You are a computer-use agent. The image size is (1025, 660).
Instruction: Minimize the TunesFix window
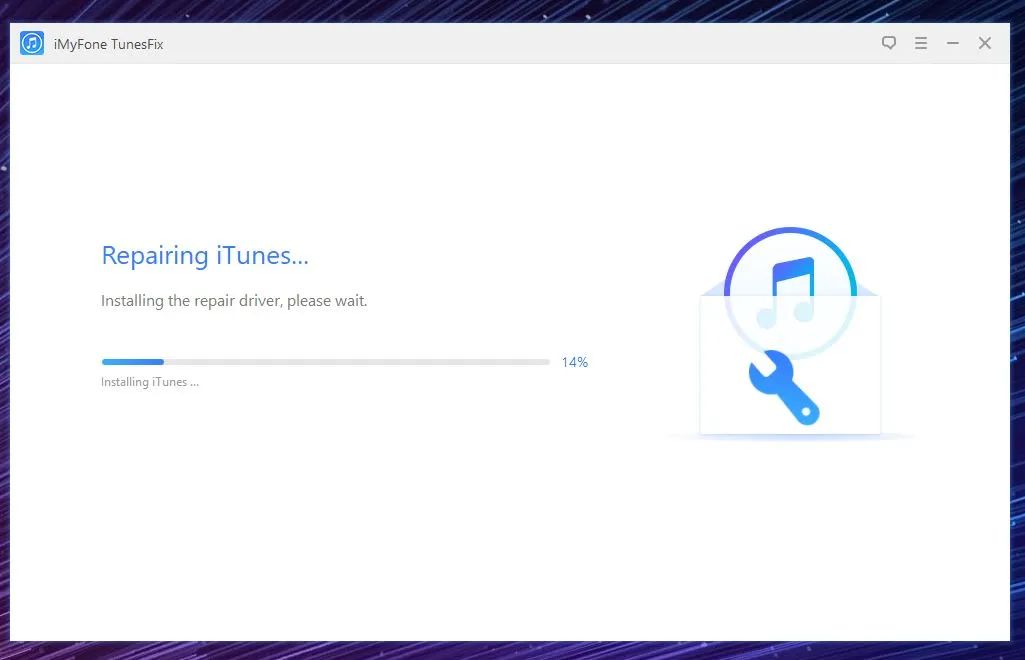952,43
